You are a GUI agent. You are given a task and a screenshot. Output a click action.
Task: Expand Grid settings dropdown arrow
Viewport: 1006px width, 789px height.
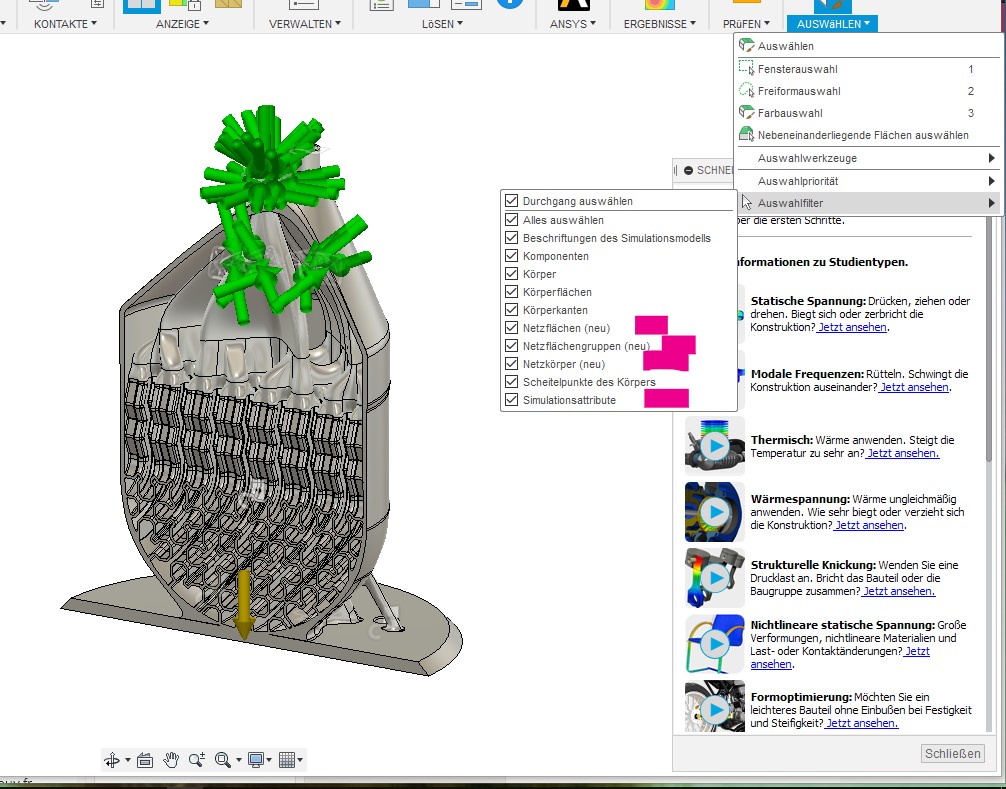pyautogui.click(x=300, y=760)
